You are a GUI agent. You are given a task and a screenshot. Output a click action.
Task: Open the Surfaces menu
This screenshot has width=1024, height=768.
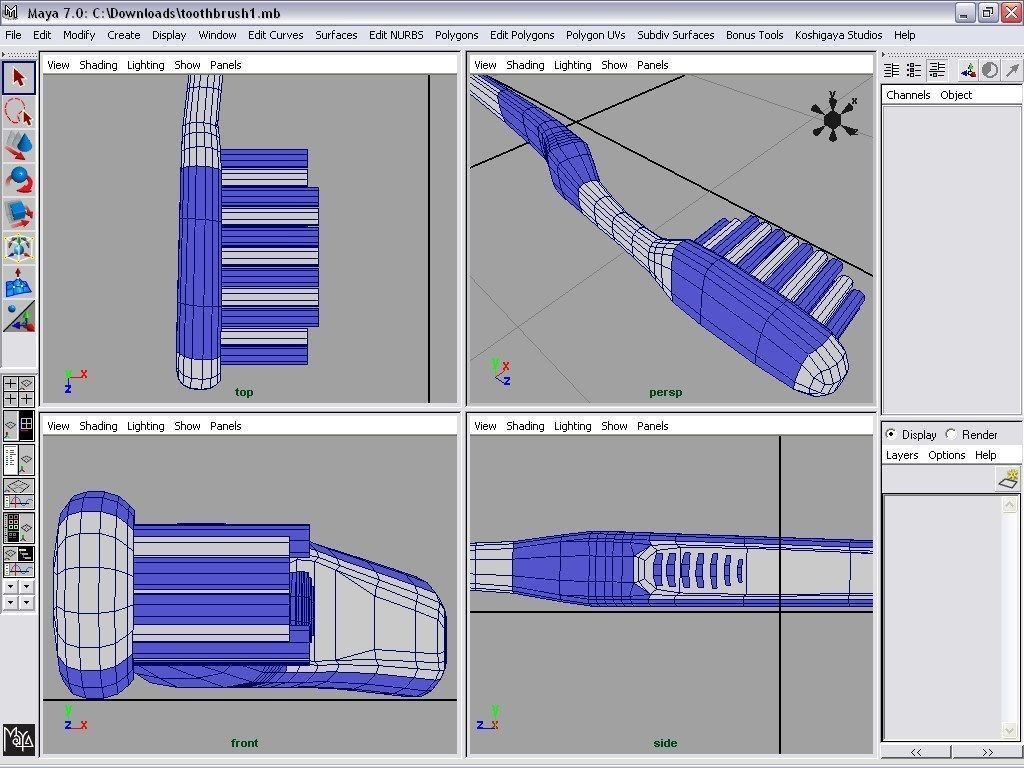(x=336, y=35)
